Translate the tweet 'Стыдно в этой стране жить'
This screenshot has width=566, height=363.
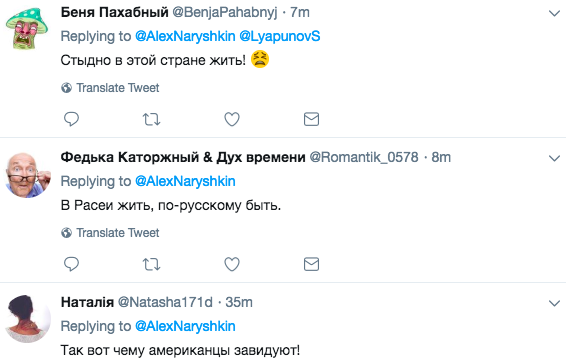110,88
